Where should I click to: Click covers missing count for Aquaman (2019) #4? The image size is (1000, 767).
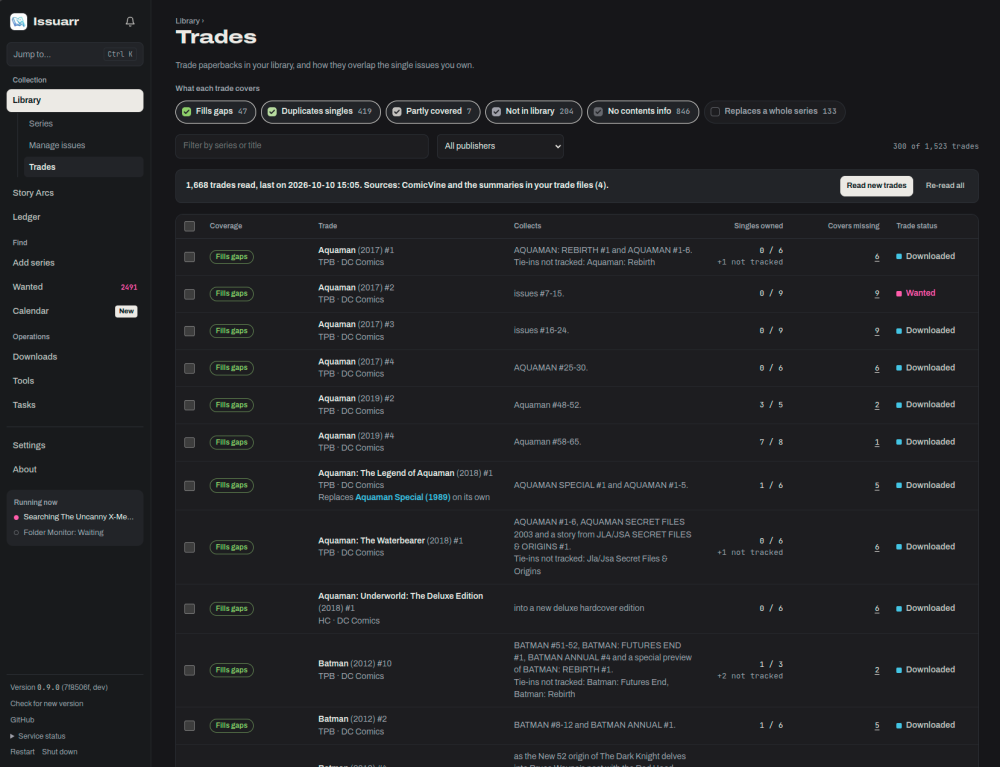point(877,442)
